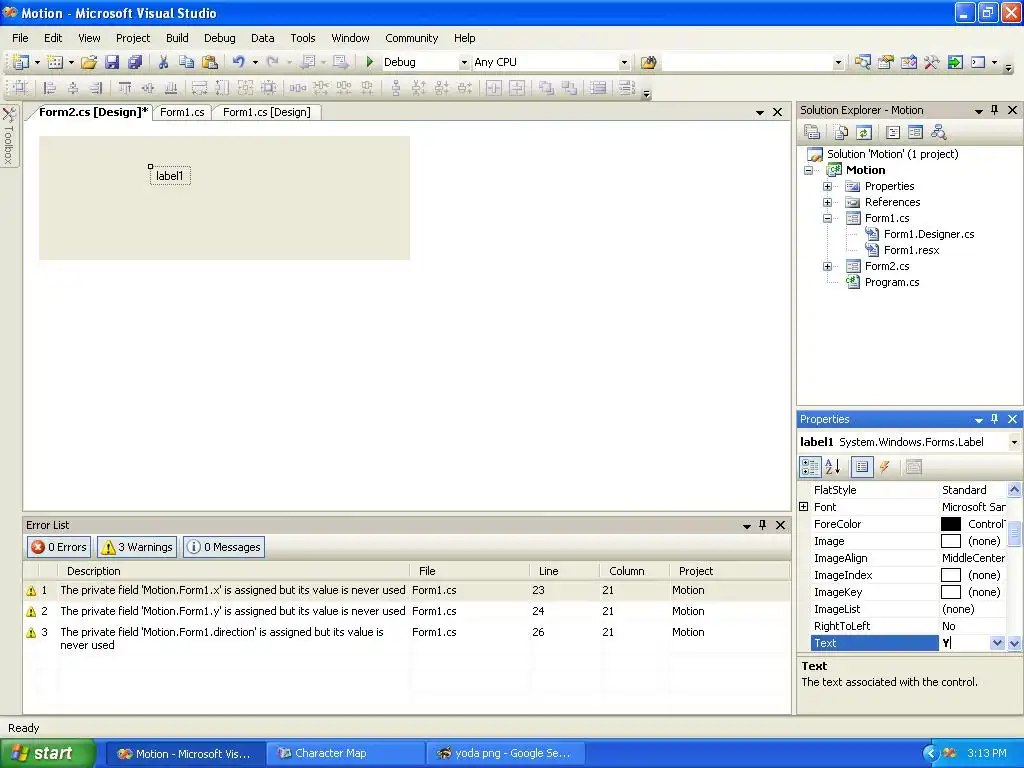The image size is (1024, 768).
Task: Open yoda png Google taskbar window
Action: pyautogui.click(x=505, y=754)
